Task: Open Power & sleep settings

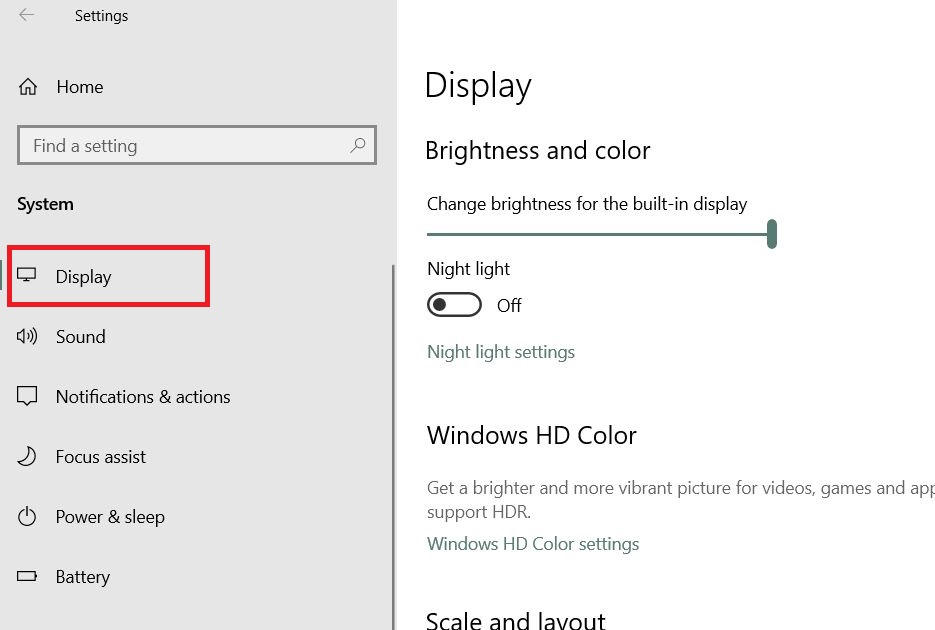Action: coord(110,517)
